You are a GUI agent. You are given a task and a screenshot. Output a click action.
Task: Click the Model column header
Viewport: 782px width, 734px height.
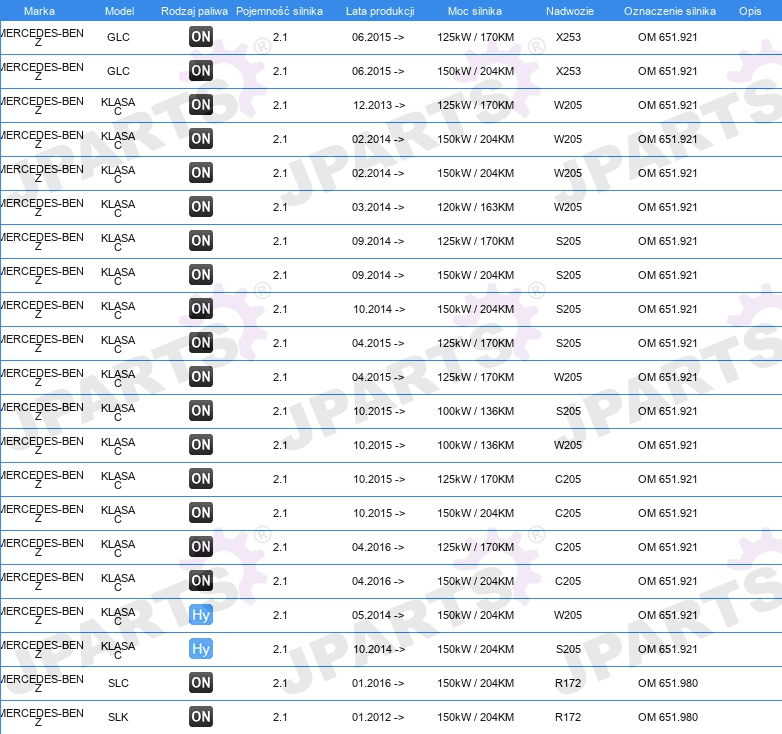coord(119,11)
